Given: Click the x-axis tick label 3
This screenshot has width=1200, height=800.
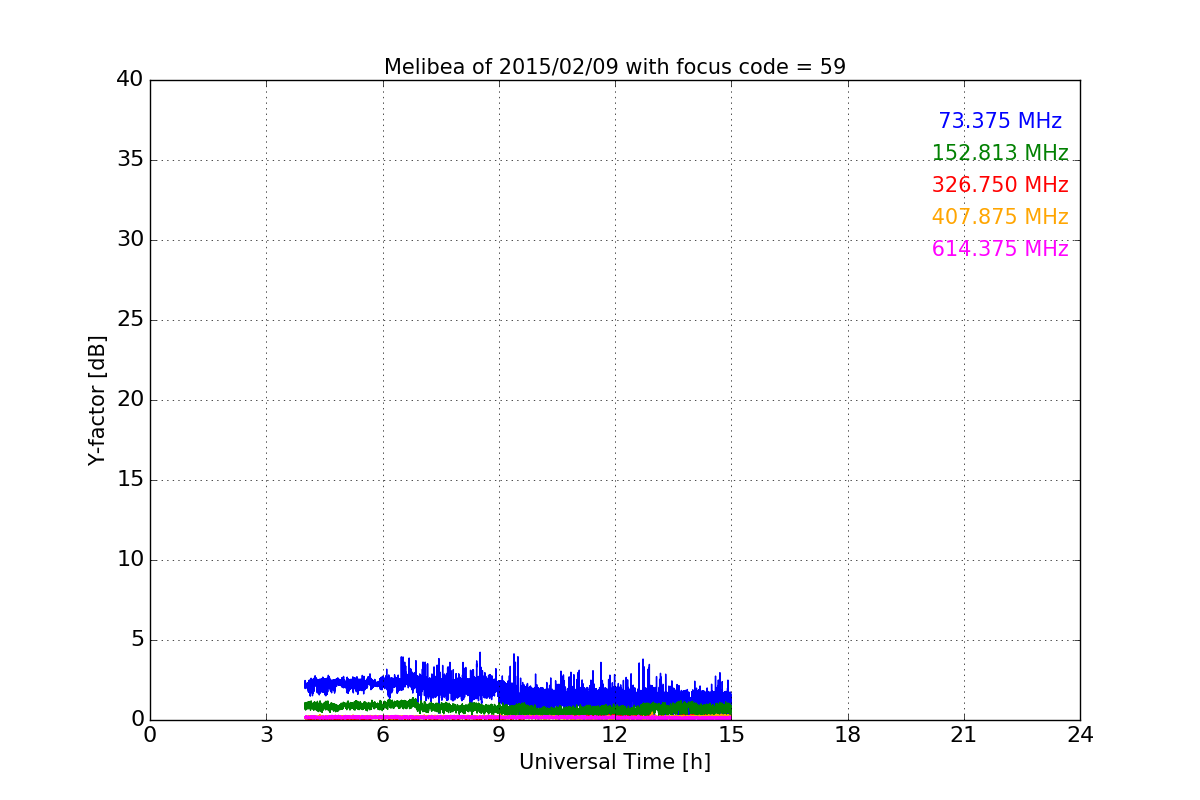Looking at the screenshot, I should coord(266,735).
